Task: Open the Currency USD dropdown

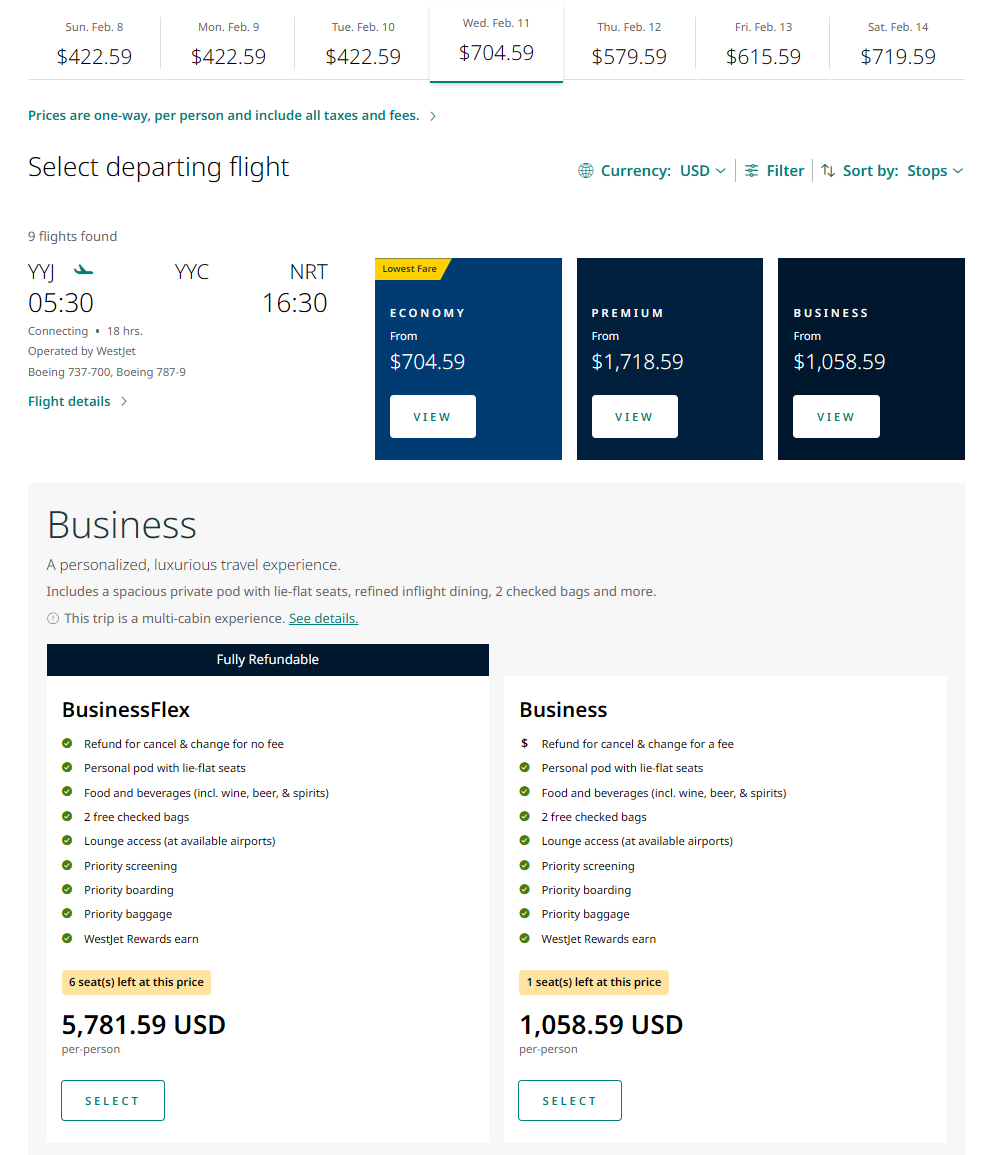Action: click(702, 171)
